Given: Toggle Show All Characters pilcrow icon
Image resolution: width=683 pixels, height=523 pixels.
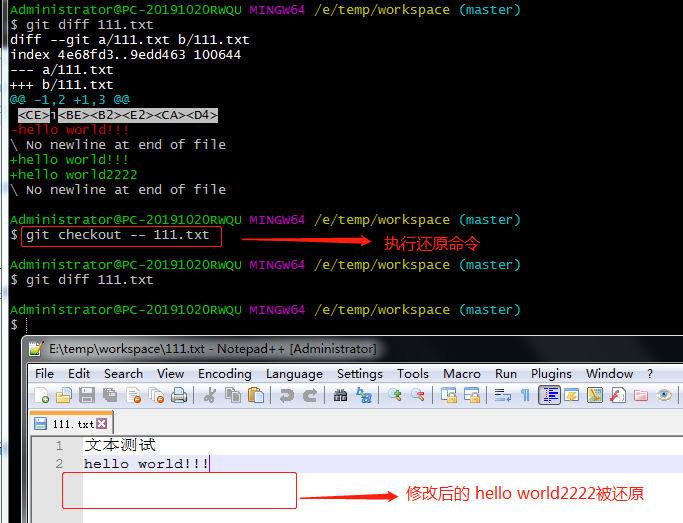Looking at the screenshot, I should [525, 395].
